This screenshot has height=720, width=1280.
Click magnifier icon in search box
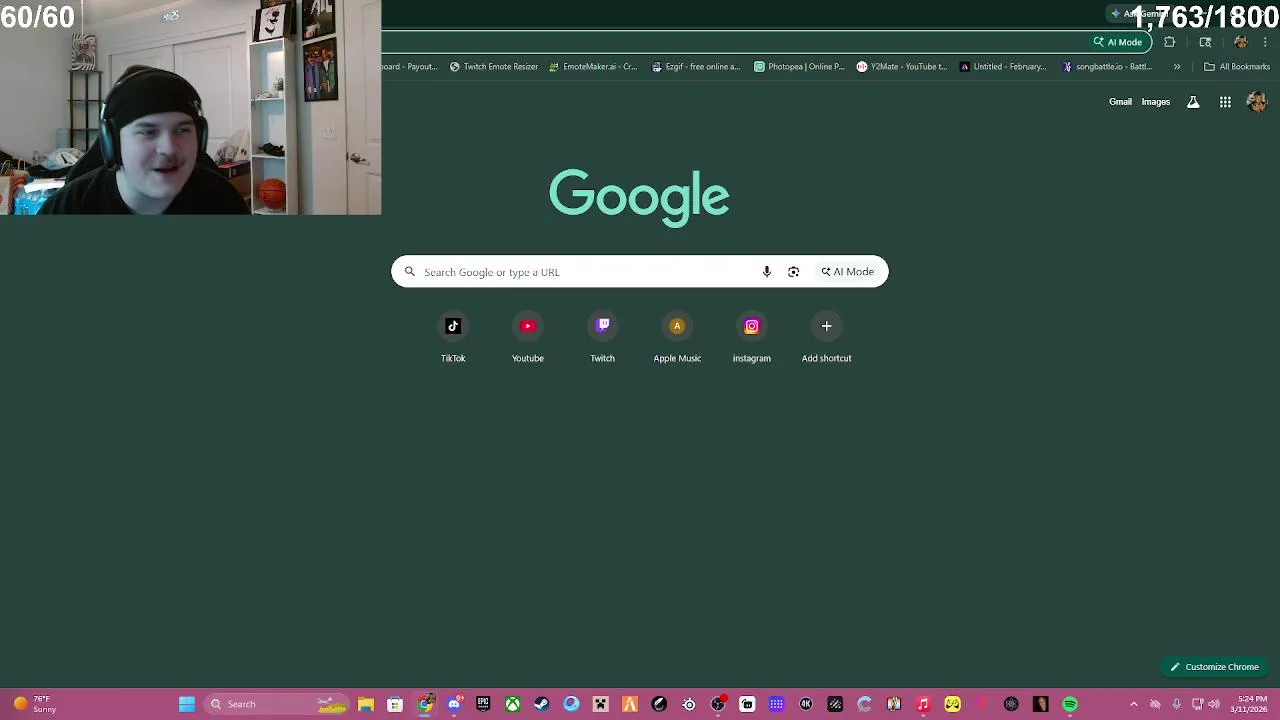click(409, 272)
